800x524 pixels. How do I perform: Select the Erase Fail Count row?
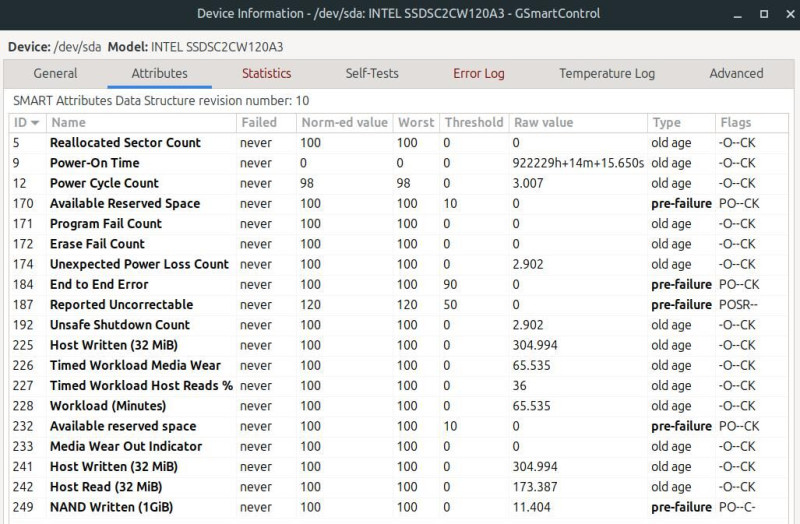(x=399, y=244)
